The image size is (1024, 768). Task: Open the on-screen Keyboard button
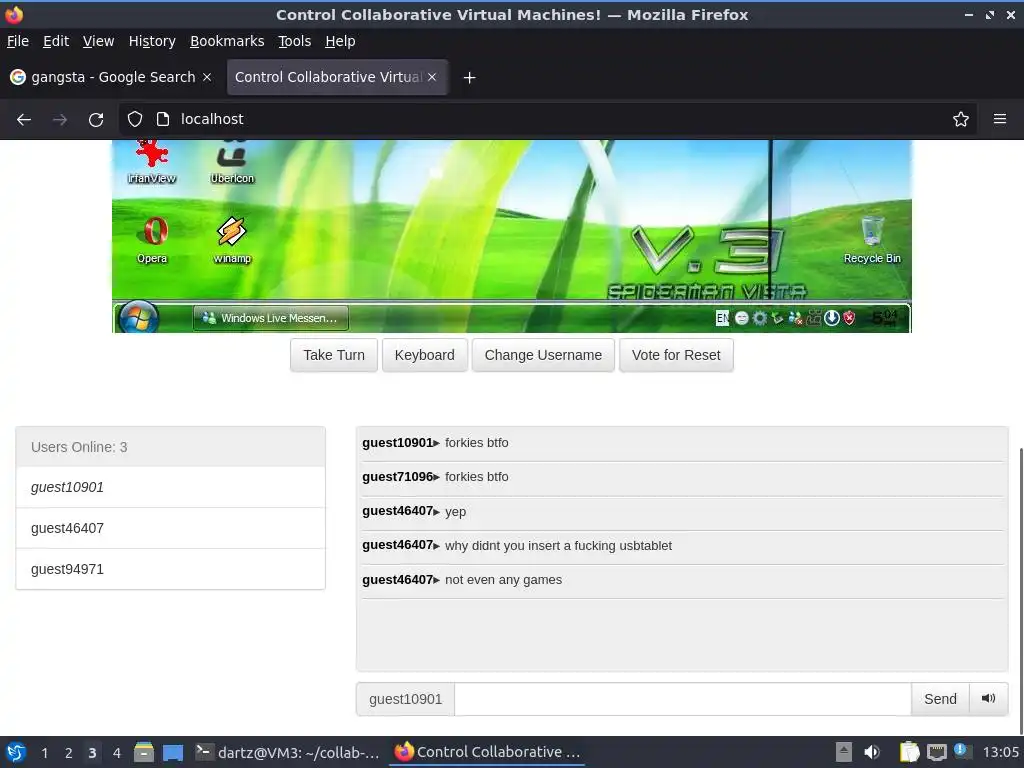424,355
